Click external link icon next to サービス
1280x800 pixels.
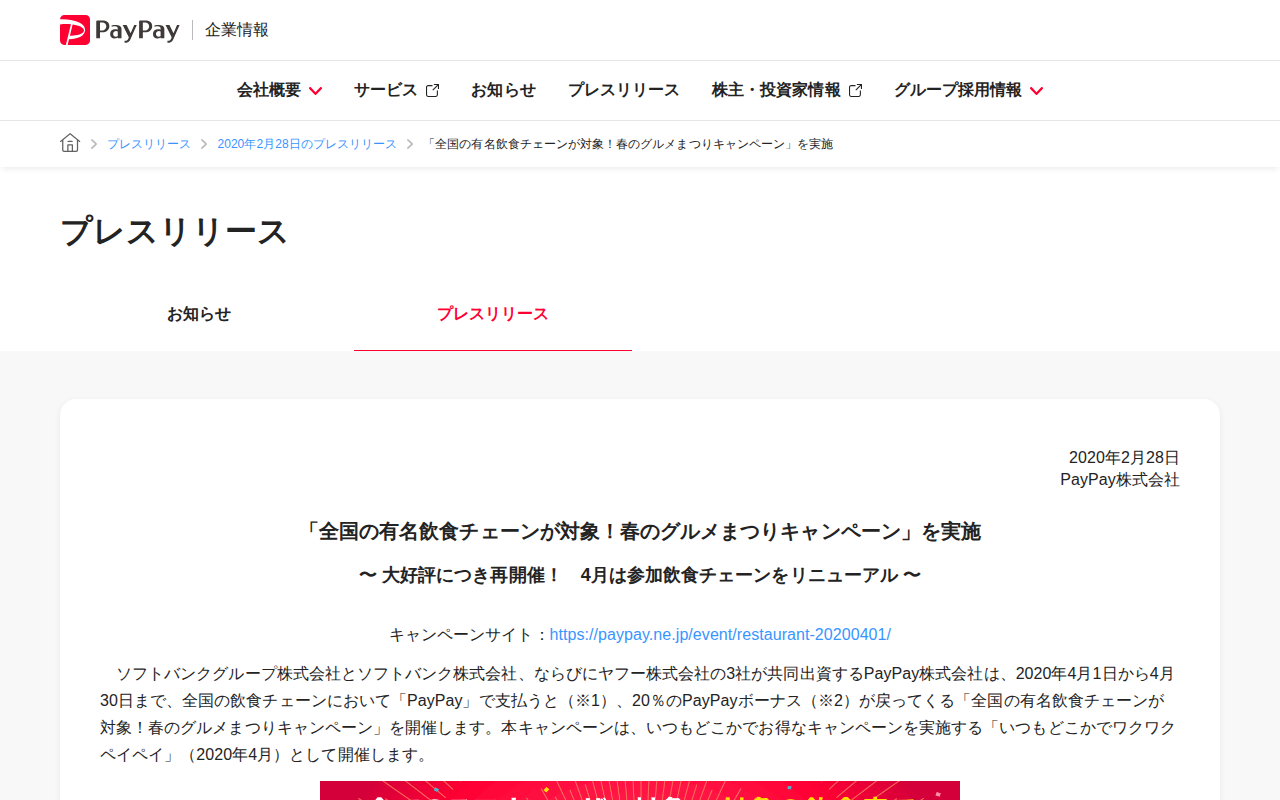(x=432, y=90)
